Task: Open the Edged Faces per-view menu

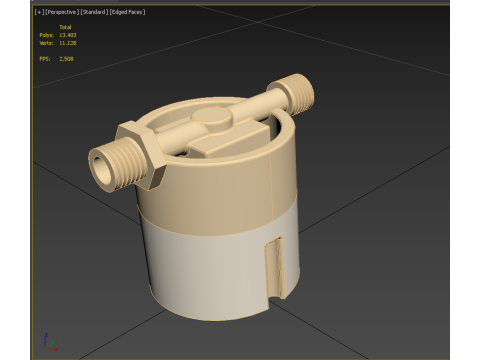Action: (x=127, y=12)
